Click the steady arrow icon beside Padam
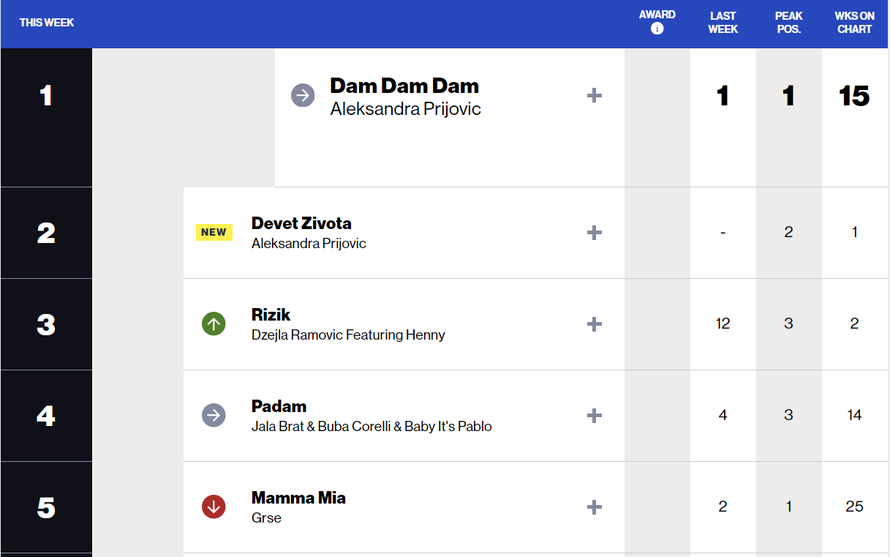890x557 pixels. point(213,415)
